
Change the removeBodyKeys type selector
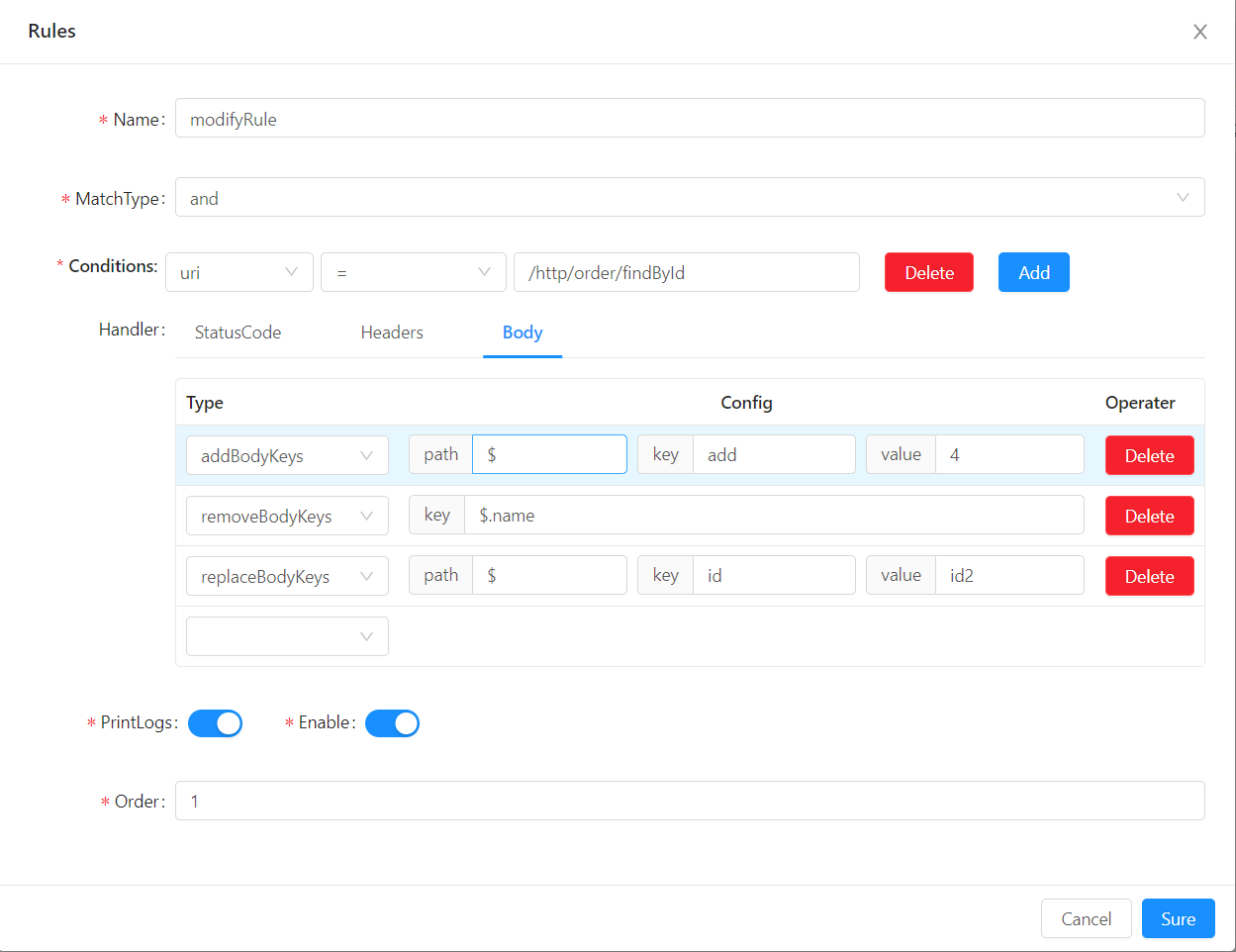point(287,516)
